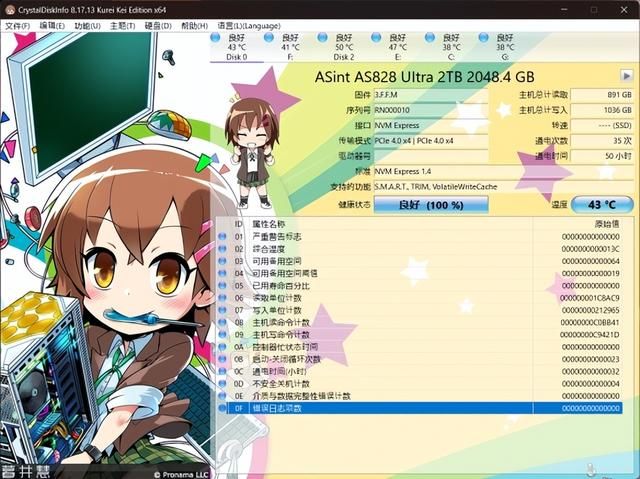Switch to the F: drive tab
640x479 pixels.
pyautogui.click(x=290, y=47)
